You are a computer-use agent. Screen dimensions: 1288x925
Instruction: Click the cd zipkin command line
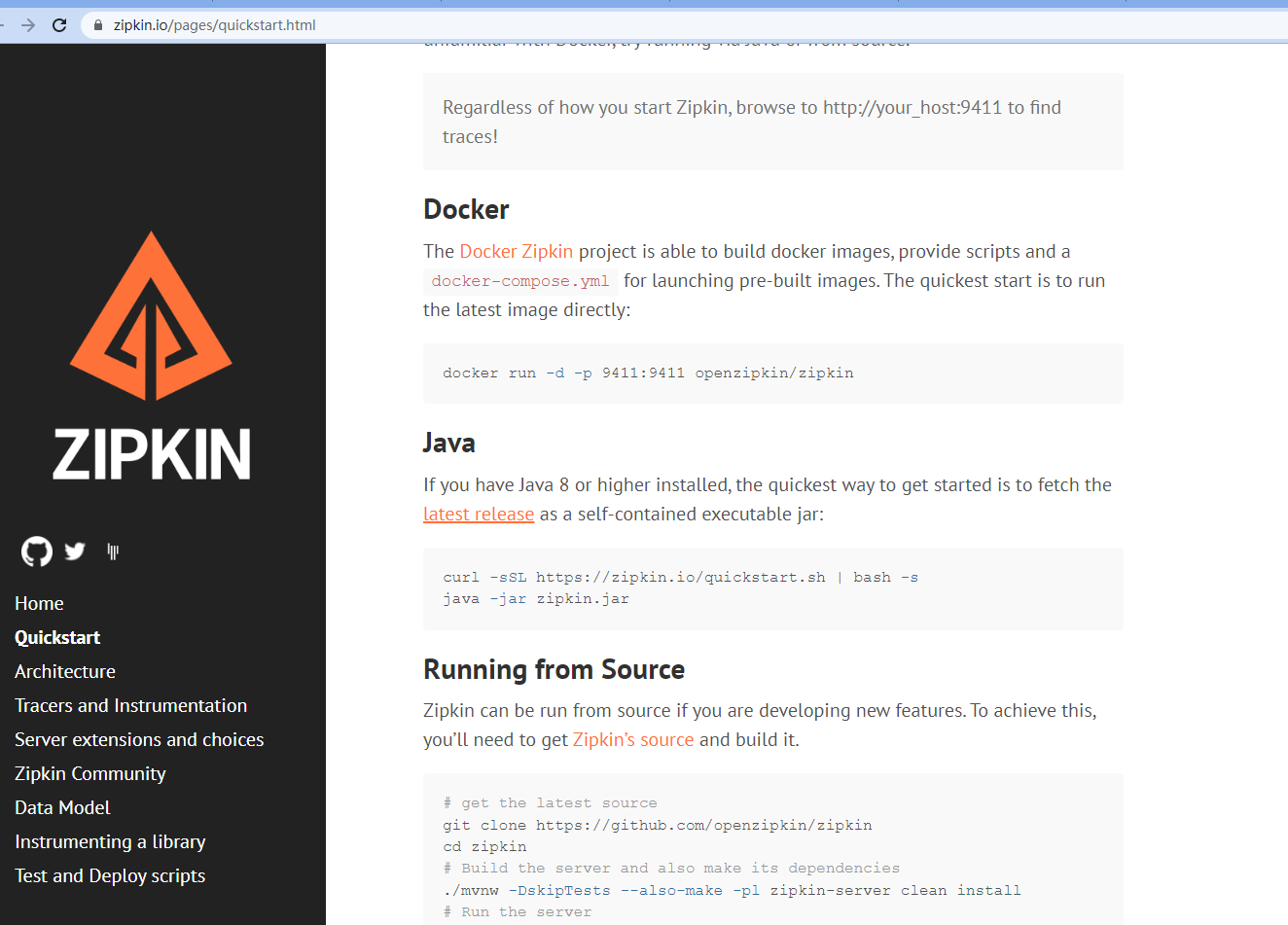484,846
